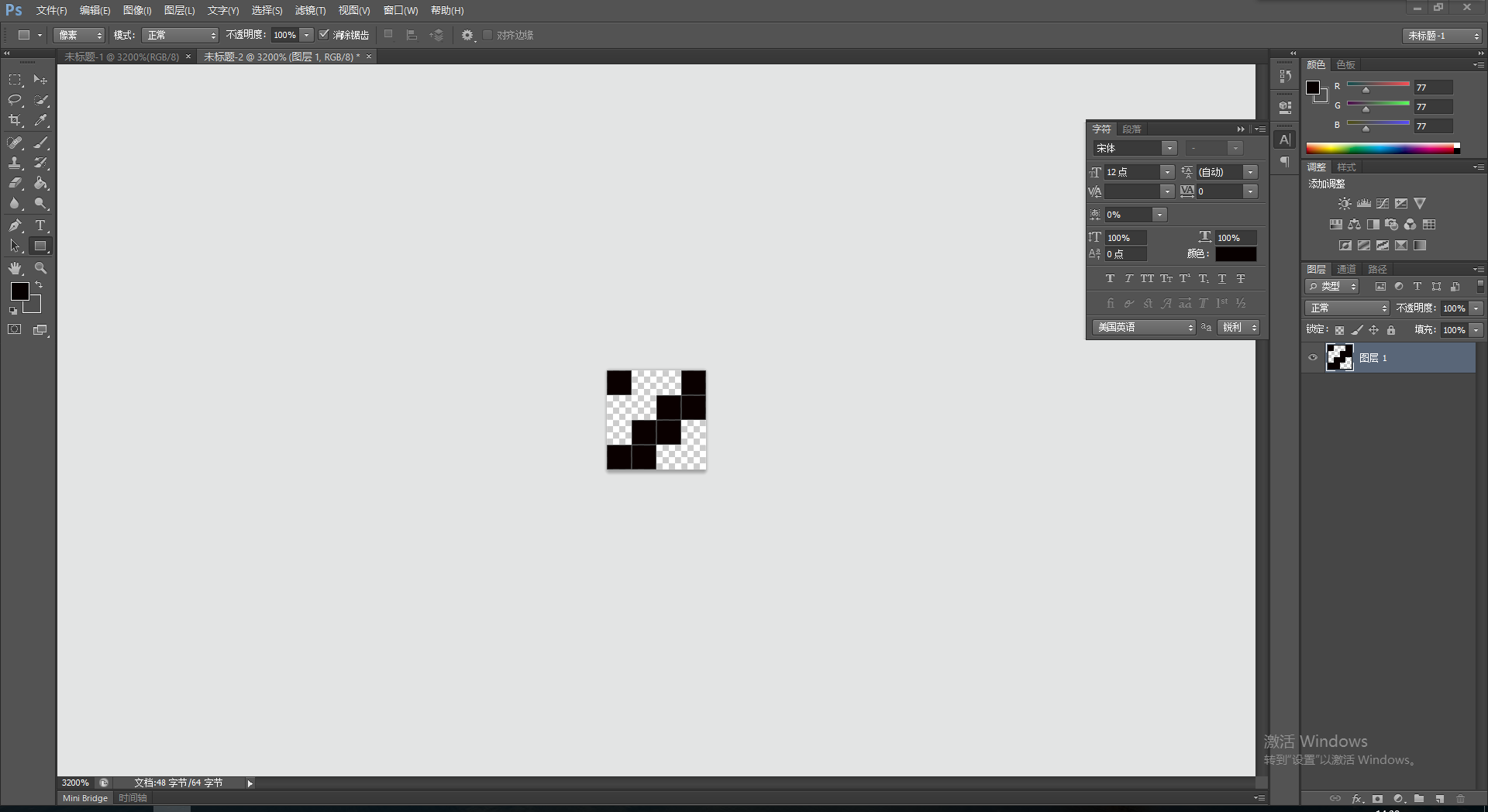
Task: Toggle lock all for layer
Action: tap(1391, 330)
